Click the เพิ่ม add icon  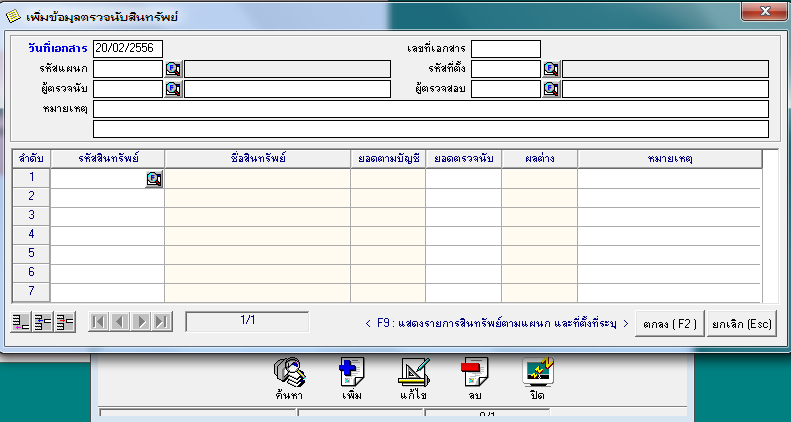(x=351, y=371)
